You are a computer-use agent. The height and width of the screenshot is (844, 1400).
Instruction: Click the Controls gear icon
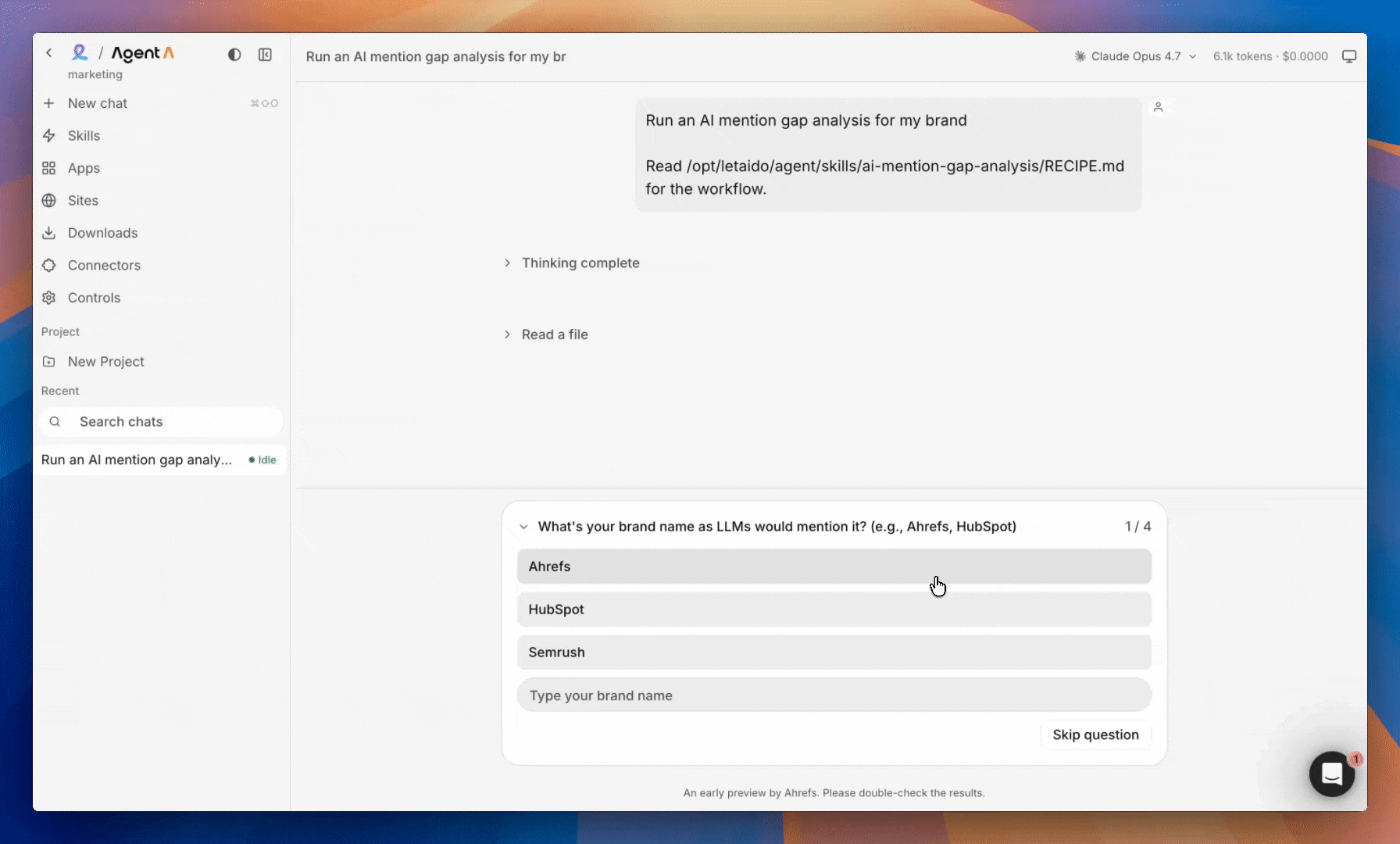(49, 298)
